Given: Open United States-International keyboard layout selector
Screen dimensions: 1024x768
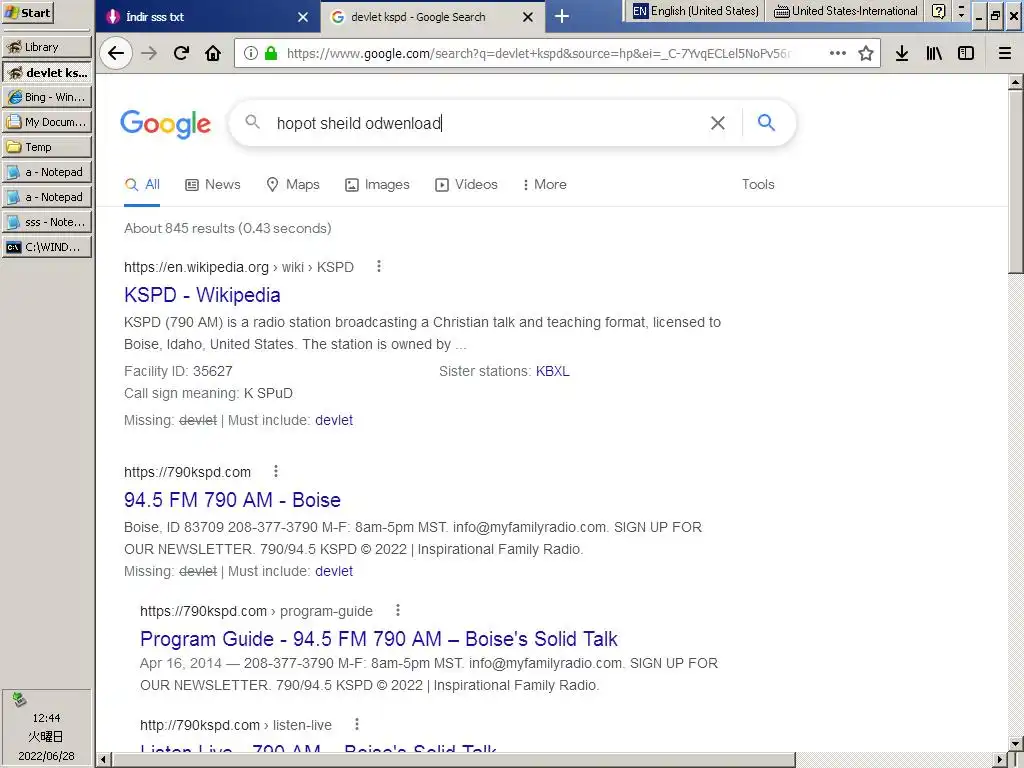Looking at the screenshot, I should tap(846, 11).
